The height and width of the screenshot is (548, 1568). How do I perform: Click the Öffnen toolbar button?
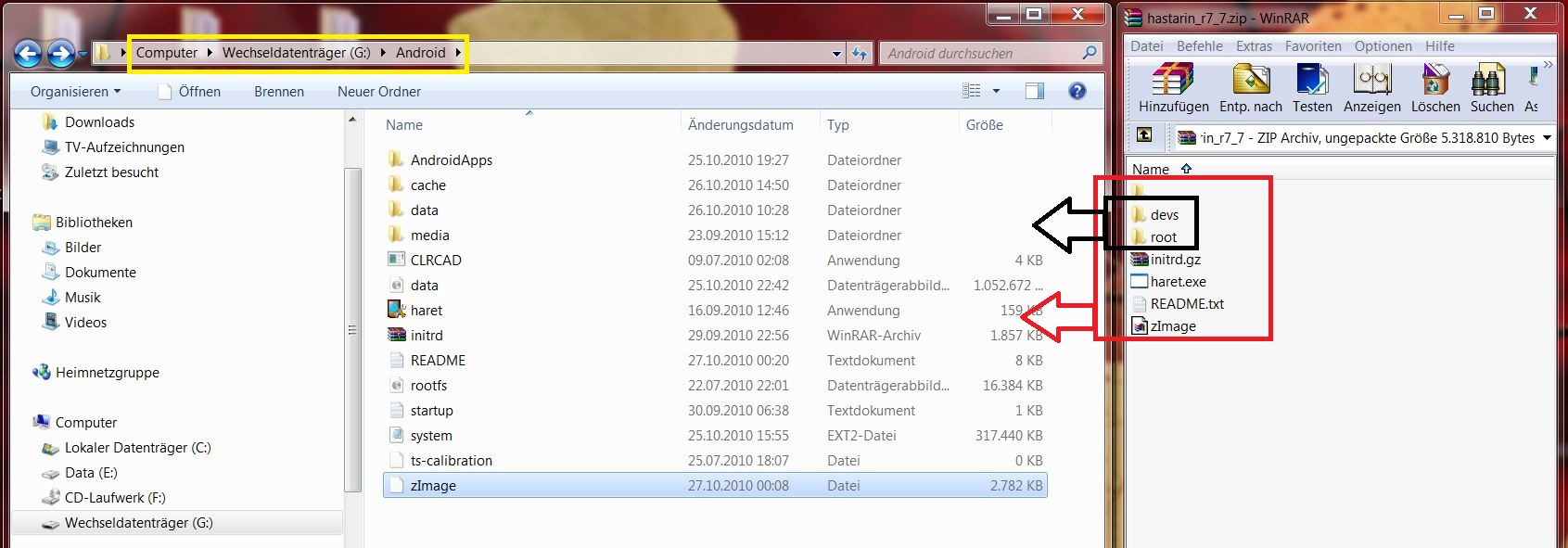click(190, 92)
